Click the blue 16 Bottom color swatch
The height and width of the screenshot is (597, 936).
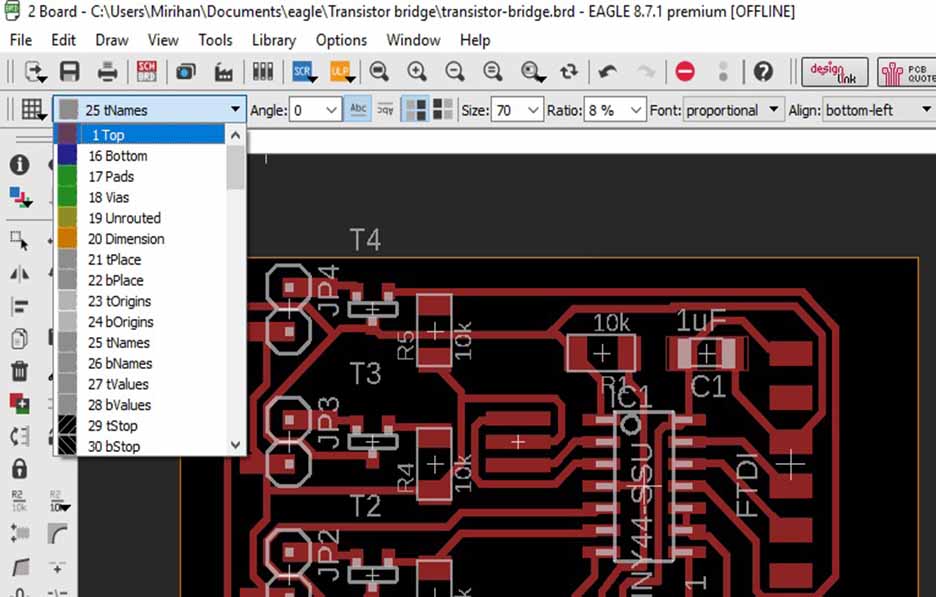pyautogui.click(x=67, y=156)
